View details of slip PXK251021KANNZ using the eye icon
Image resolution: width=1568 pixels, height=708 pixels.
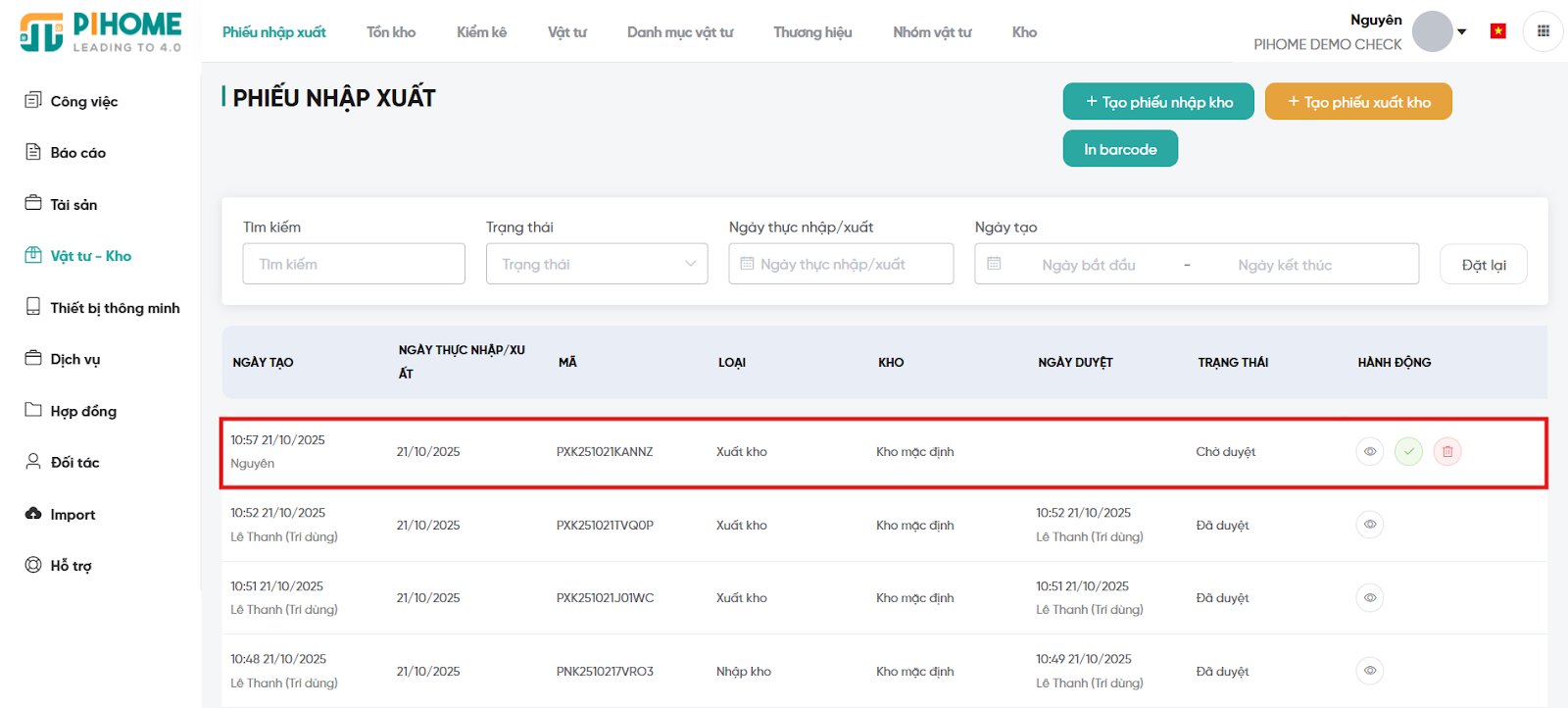pyautogui.click(x=1370, y=452)
